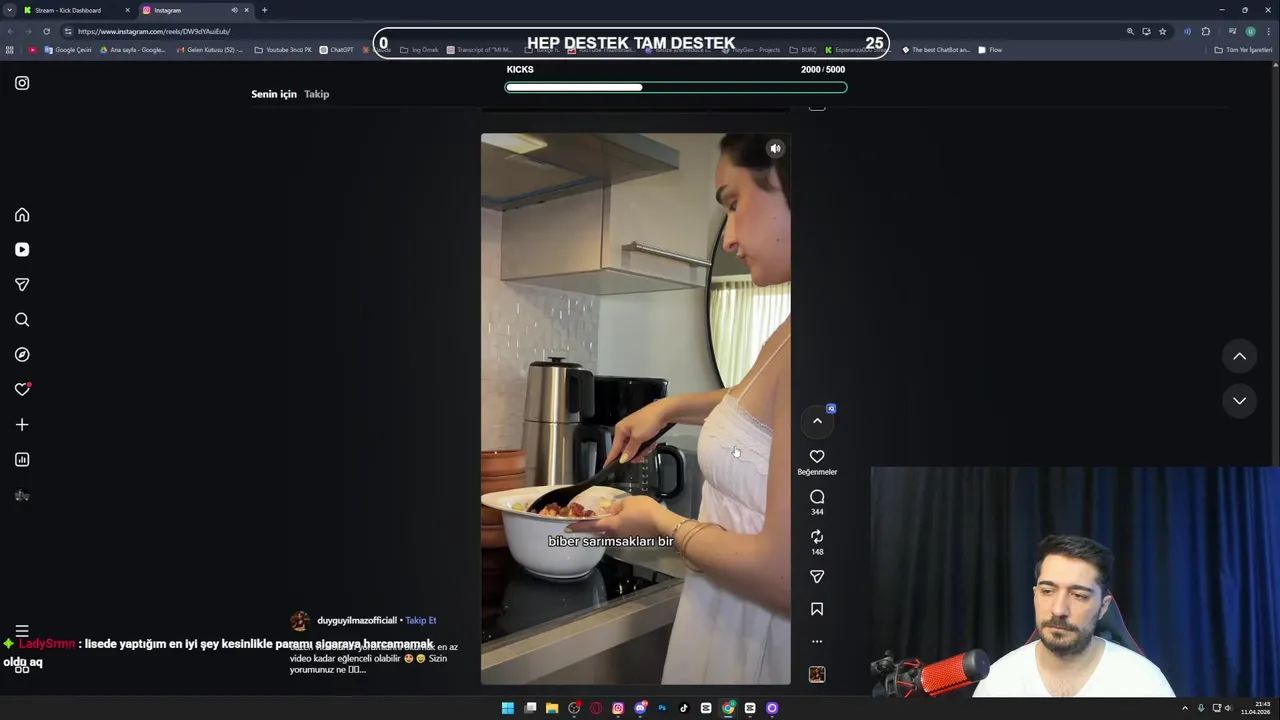1280x720 pixels.
Task: Click the Create plus icon in sidebar
Action: [x=22, y=425]
